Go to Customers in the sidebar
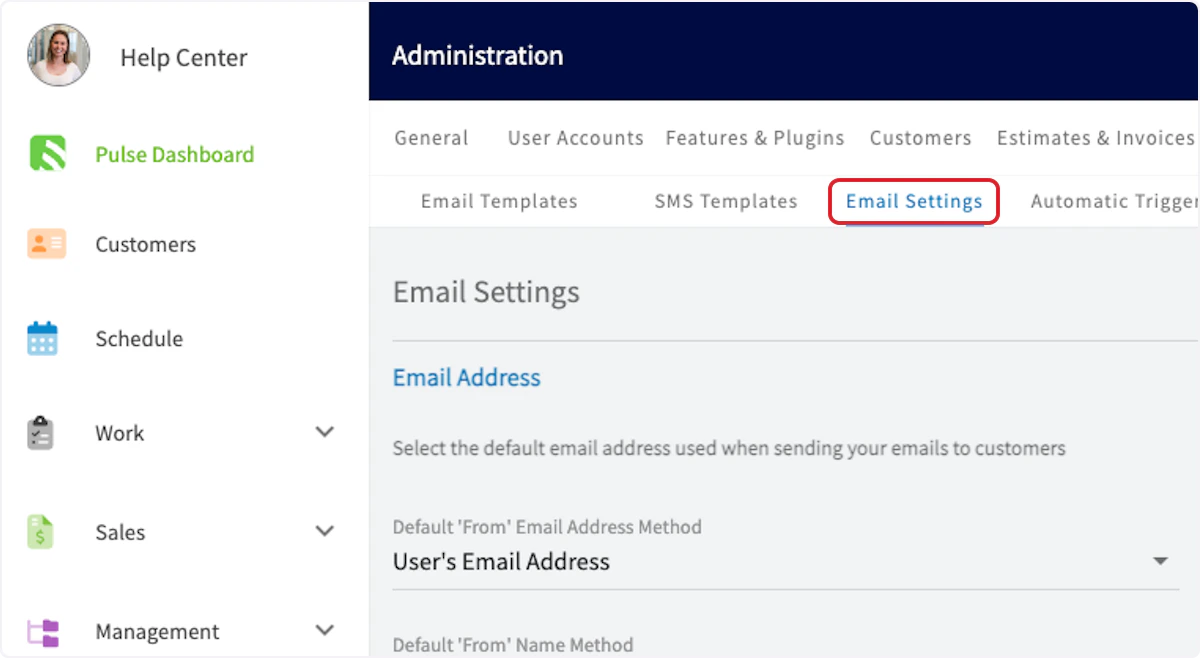This screenshot has height=658, width=1200. pos(146,245)
